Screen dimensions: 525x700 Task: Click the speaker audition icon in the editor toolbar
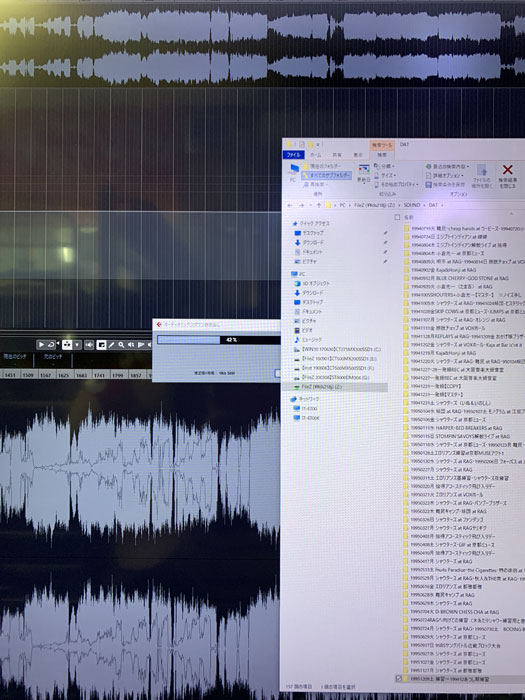pyautogui.click(x=89, y=345)
